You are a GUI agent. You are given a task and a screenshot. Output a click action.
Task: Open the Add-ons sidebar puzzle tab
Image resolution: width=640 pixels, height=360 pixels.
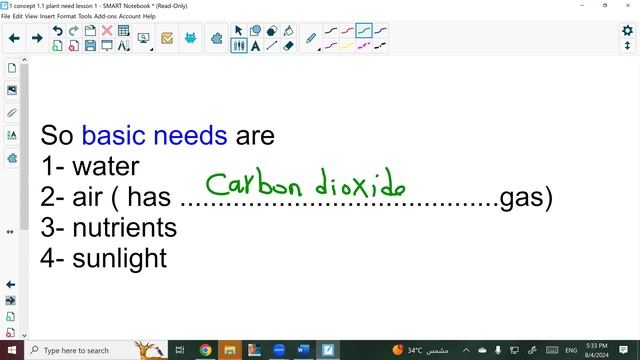click(12, 158)
